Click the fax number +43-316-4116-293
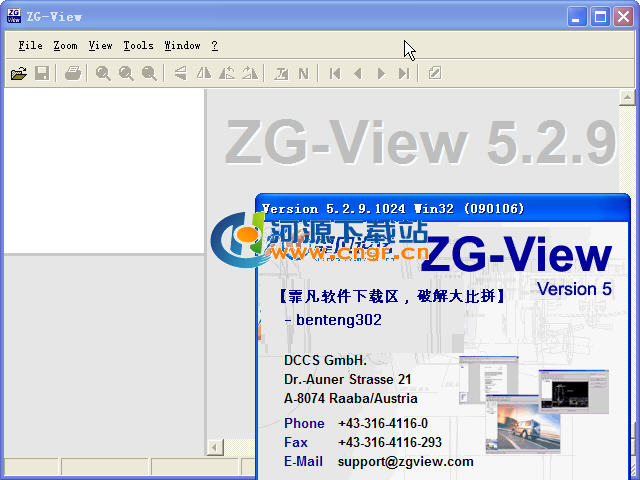Viewport: 640px width, 480px height. pyautogui.click(x=389, y=442)
